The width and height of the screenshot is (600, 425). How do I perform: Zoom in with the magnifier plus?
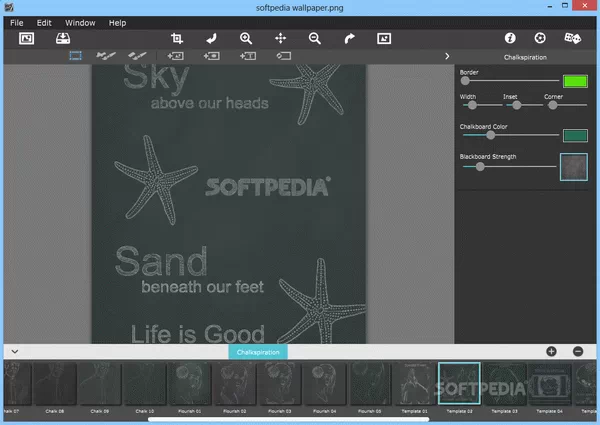pyautogui.click(x=246, y=38)
